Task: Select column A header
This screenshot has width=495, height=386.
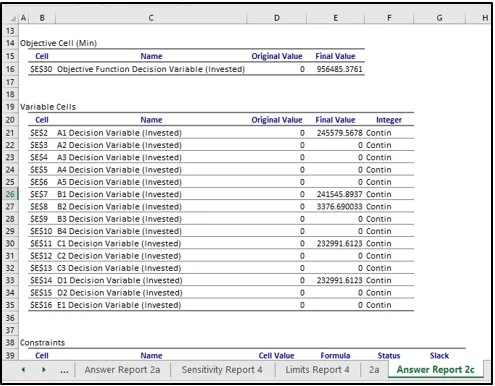Action: pyautogui.click(x=23, y=18)
